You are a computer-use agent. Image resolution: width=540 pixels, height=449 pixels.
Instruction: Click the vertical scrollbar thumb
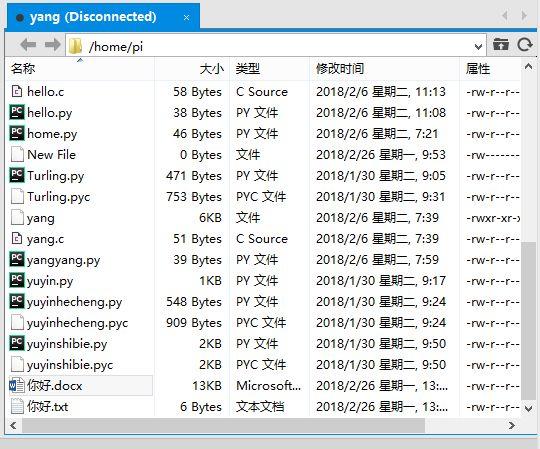[528, 321]
